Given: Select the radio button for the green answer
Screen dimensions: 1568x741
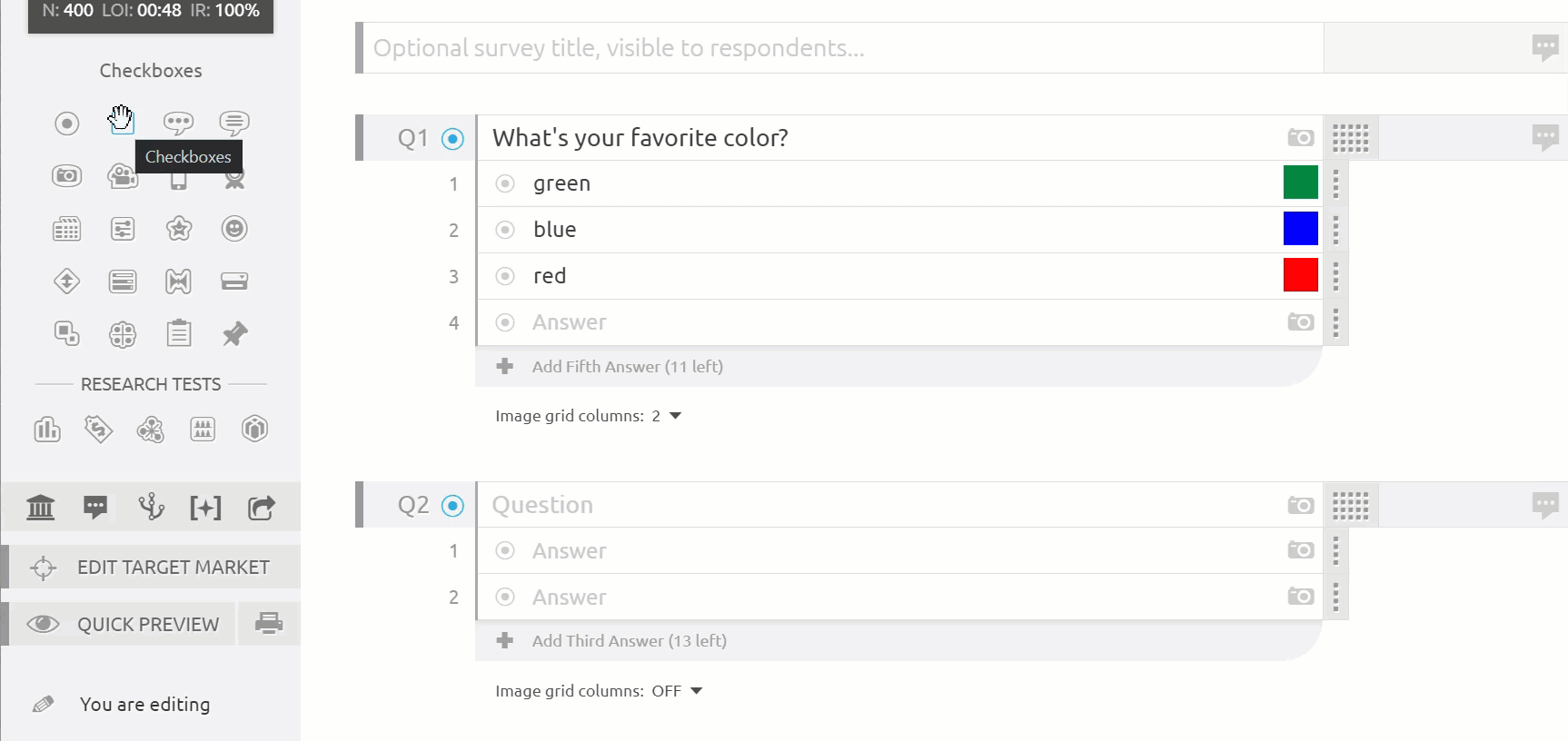Looking at the screenshot, I should coord(505,183).
